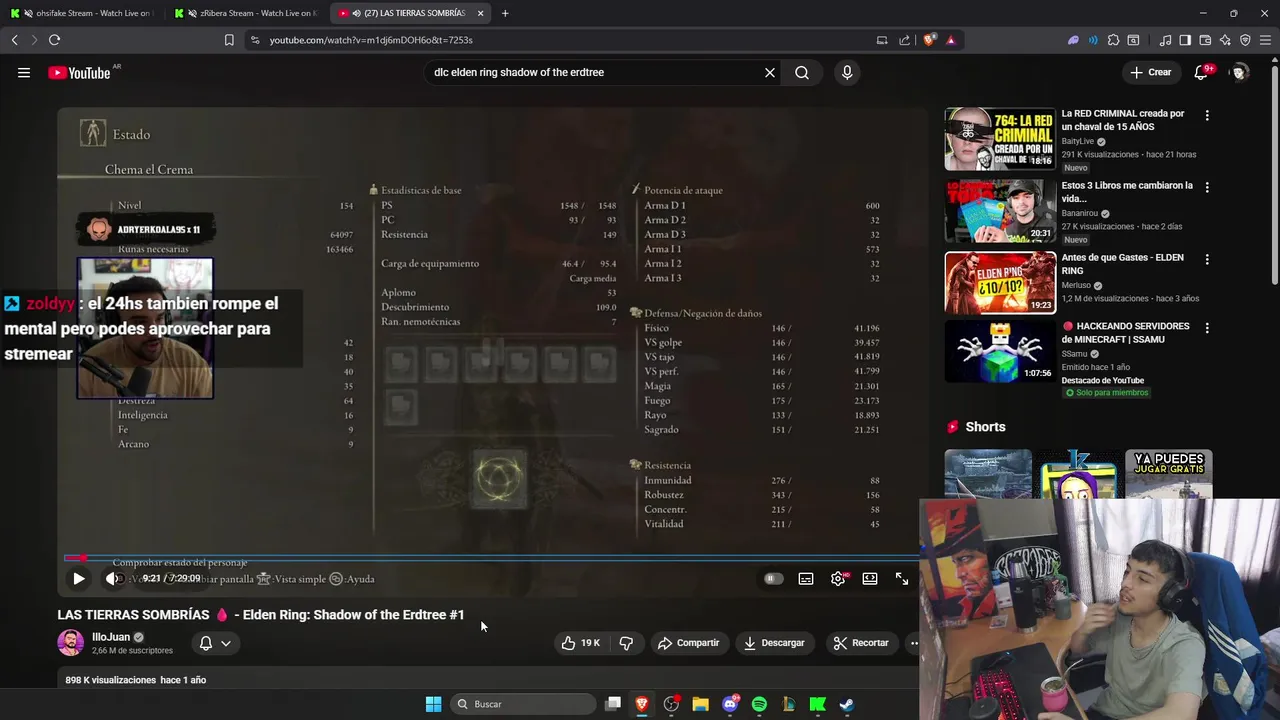Clear the search text with the X

tap(770, 72)
